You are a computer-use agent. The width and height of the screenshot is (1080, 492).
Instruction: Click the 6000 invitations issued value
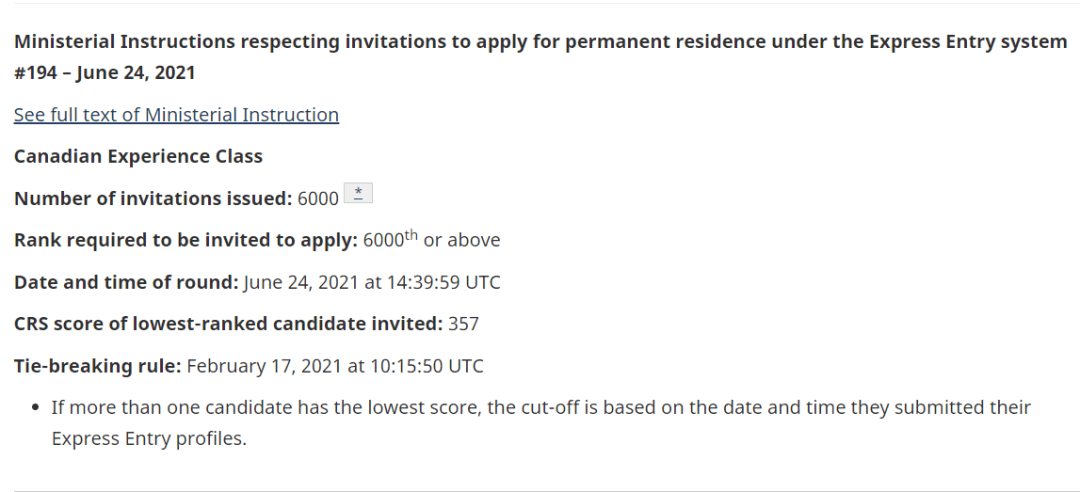(x=318, y=198)
